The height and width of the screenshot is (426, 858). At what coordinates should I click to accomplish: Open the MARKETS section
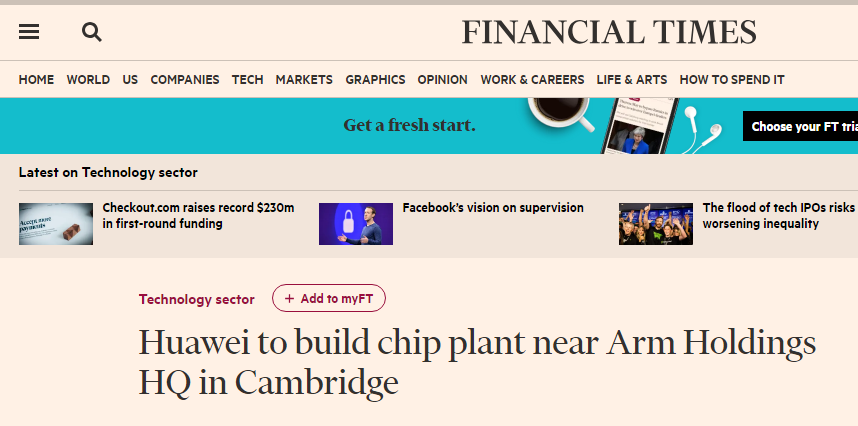pyautogui.click(x=304, y=80)
